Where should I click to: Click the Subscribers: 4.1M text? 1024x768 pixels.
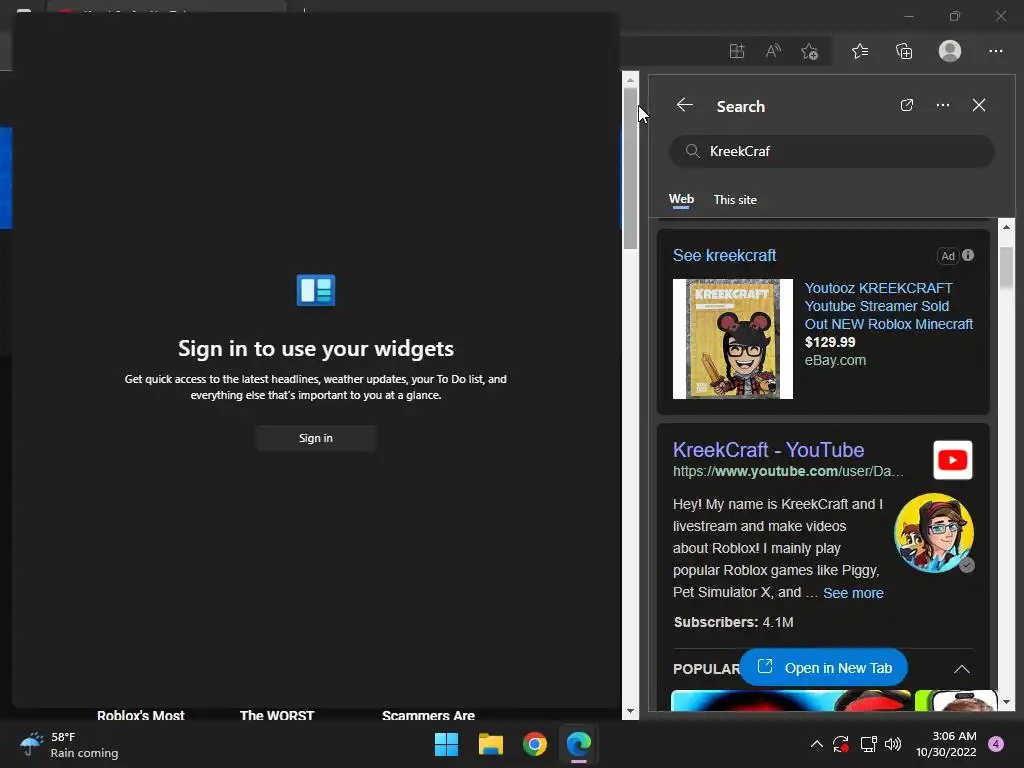click(733, 622)
